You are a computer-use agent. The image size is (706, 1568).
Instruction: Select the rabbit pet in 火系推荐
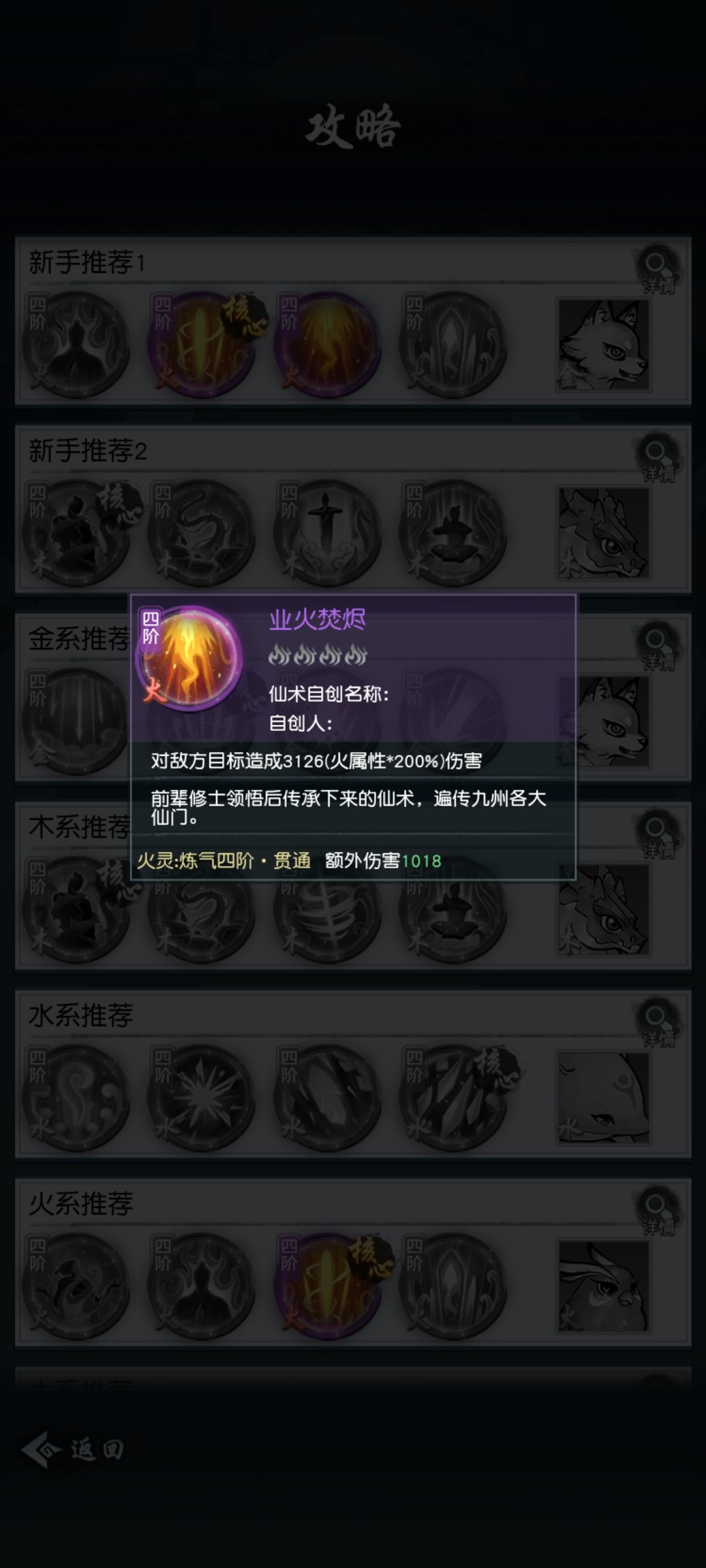pyautogui.click(x=603, y=1286)
